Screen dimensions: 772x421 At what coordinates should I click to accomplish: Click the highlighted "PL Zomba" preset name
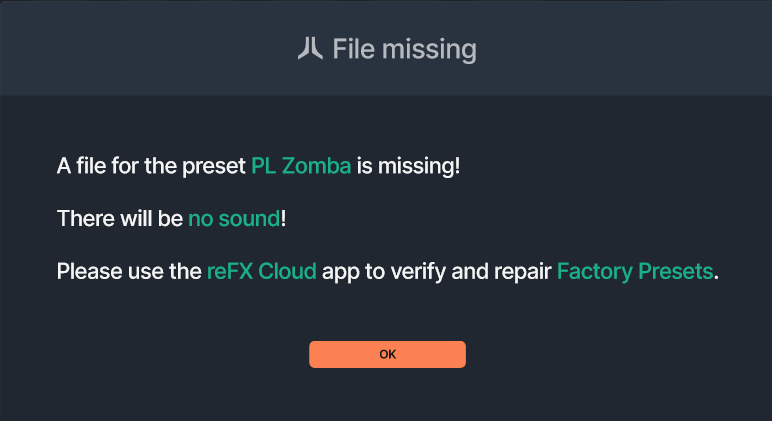click(x=301, y=166)
